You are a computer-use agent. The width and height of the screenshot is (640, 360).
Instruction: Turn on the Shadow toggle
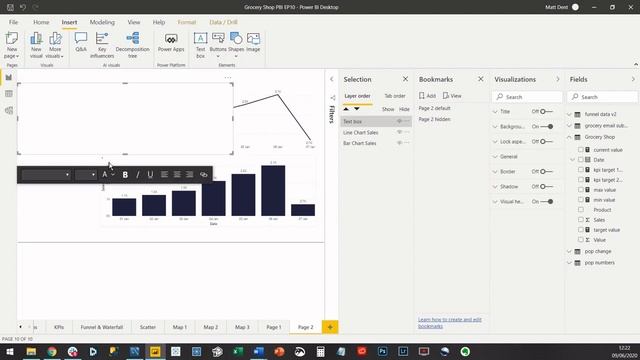pos(546,187)
